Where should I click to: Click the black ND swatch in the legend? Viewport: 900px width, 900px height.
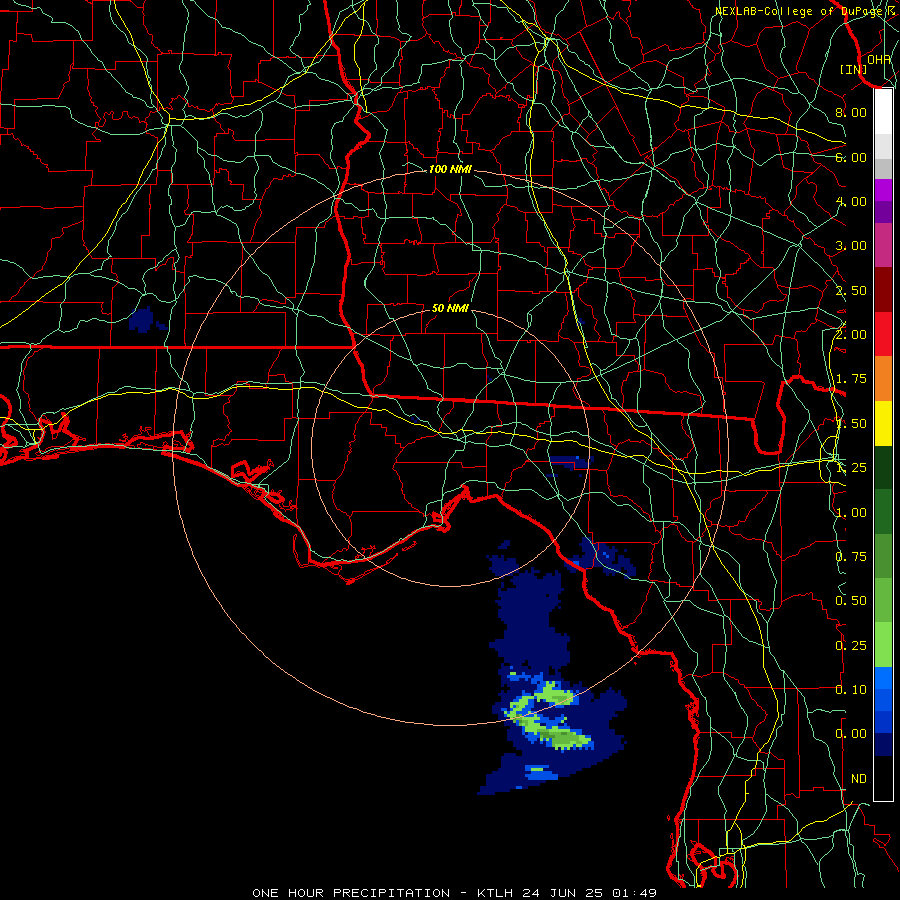pos(883,778)
